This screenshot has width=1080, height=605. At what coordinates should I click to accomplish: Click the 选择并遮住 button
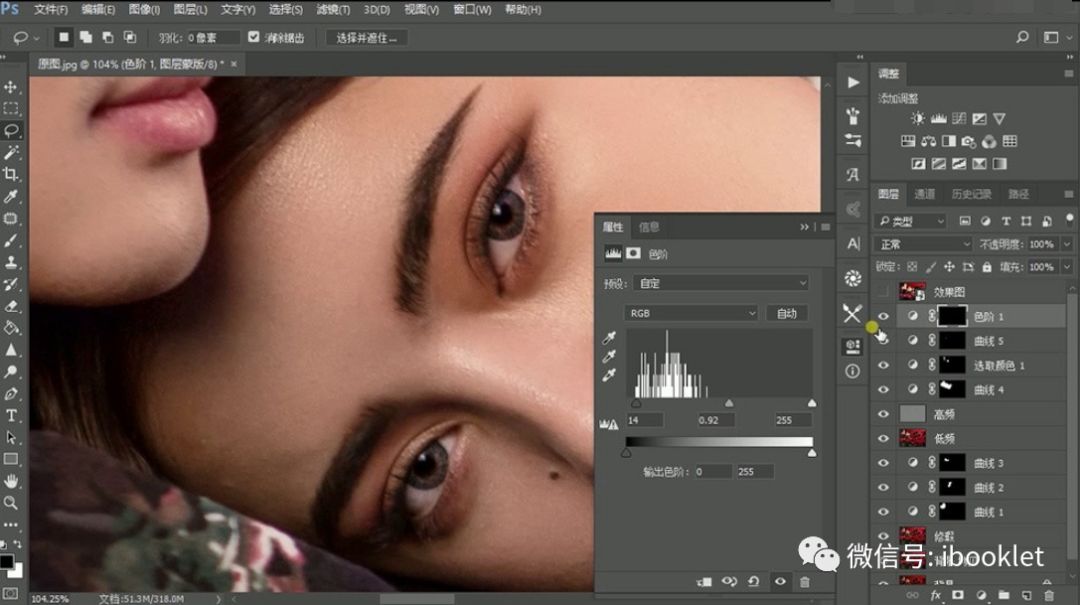366,38
